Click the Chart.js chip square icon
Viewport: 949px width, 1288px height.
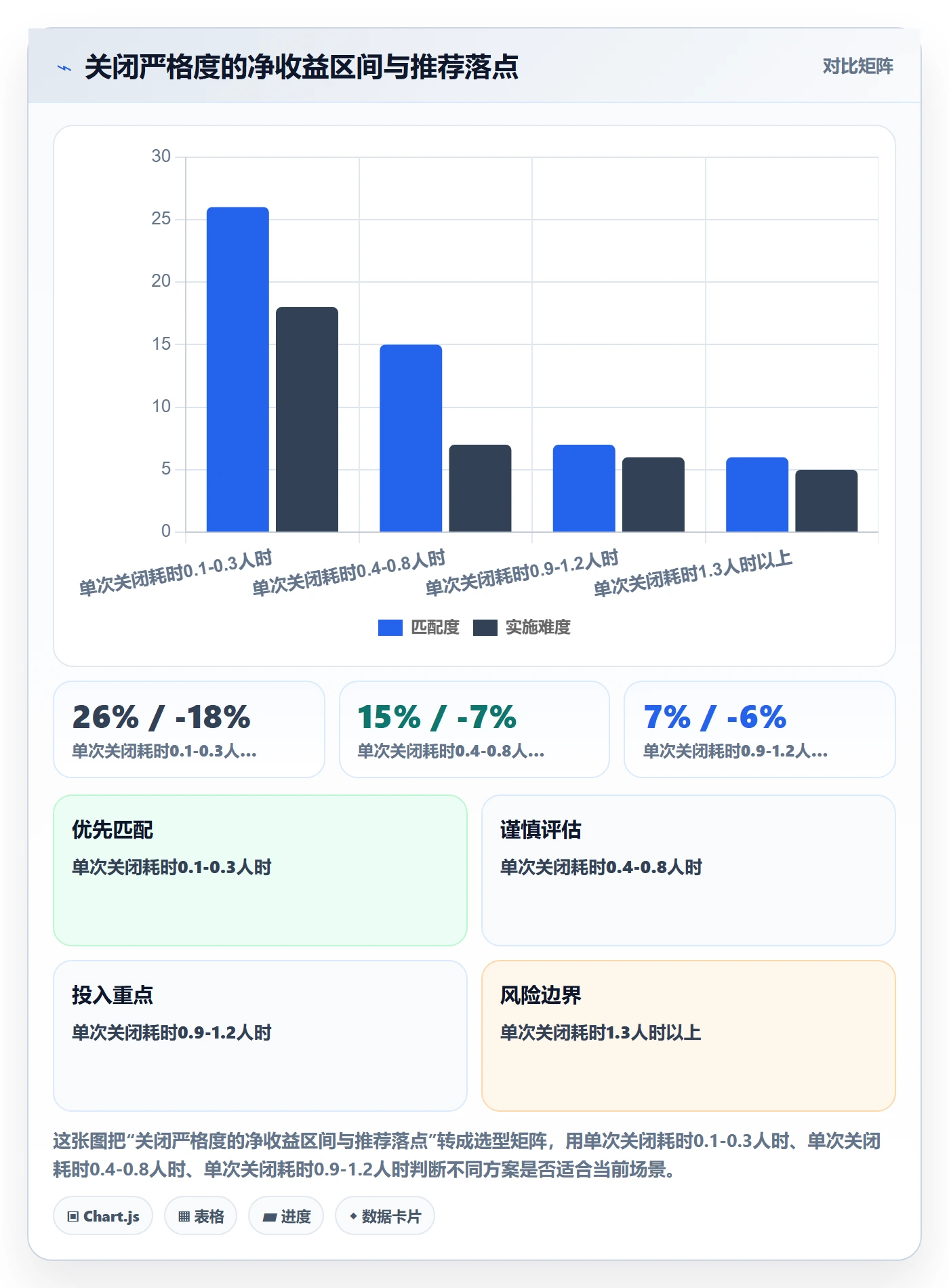tap(73, 1217)
